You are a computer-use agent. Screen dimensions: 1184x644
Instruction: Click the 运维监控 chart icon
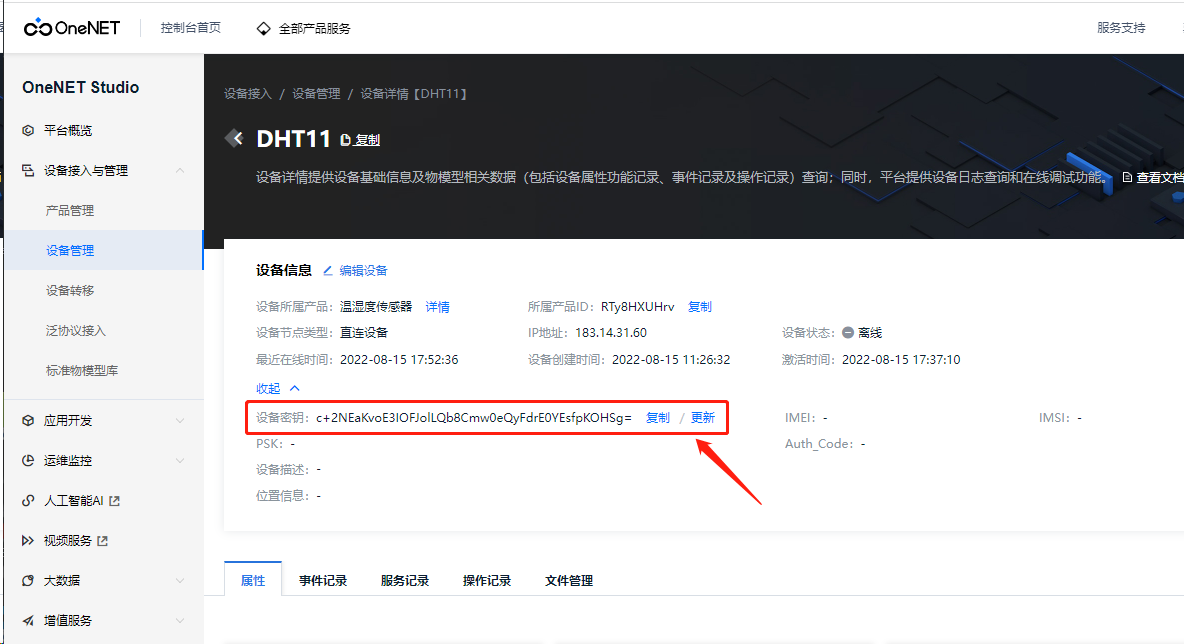point(28,461)
